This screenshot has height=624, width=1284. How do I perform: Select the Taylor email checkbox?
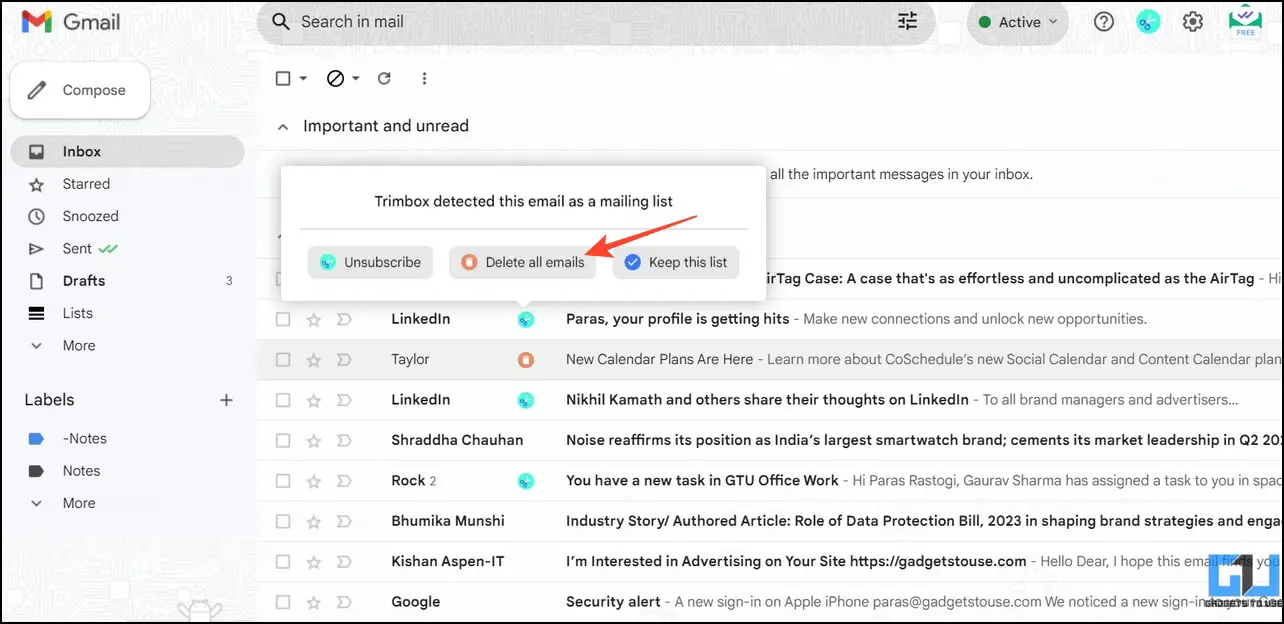(283, 360)
